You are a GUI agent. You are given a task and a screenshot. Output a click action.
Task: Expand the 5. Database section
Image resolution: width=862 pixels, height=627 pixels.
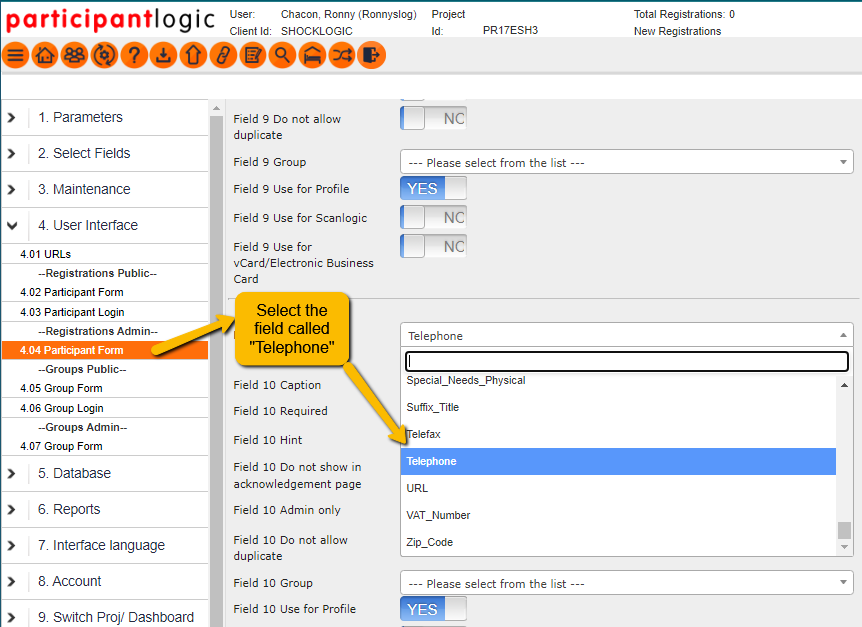click(x=74, y=473)
